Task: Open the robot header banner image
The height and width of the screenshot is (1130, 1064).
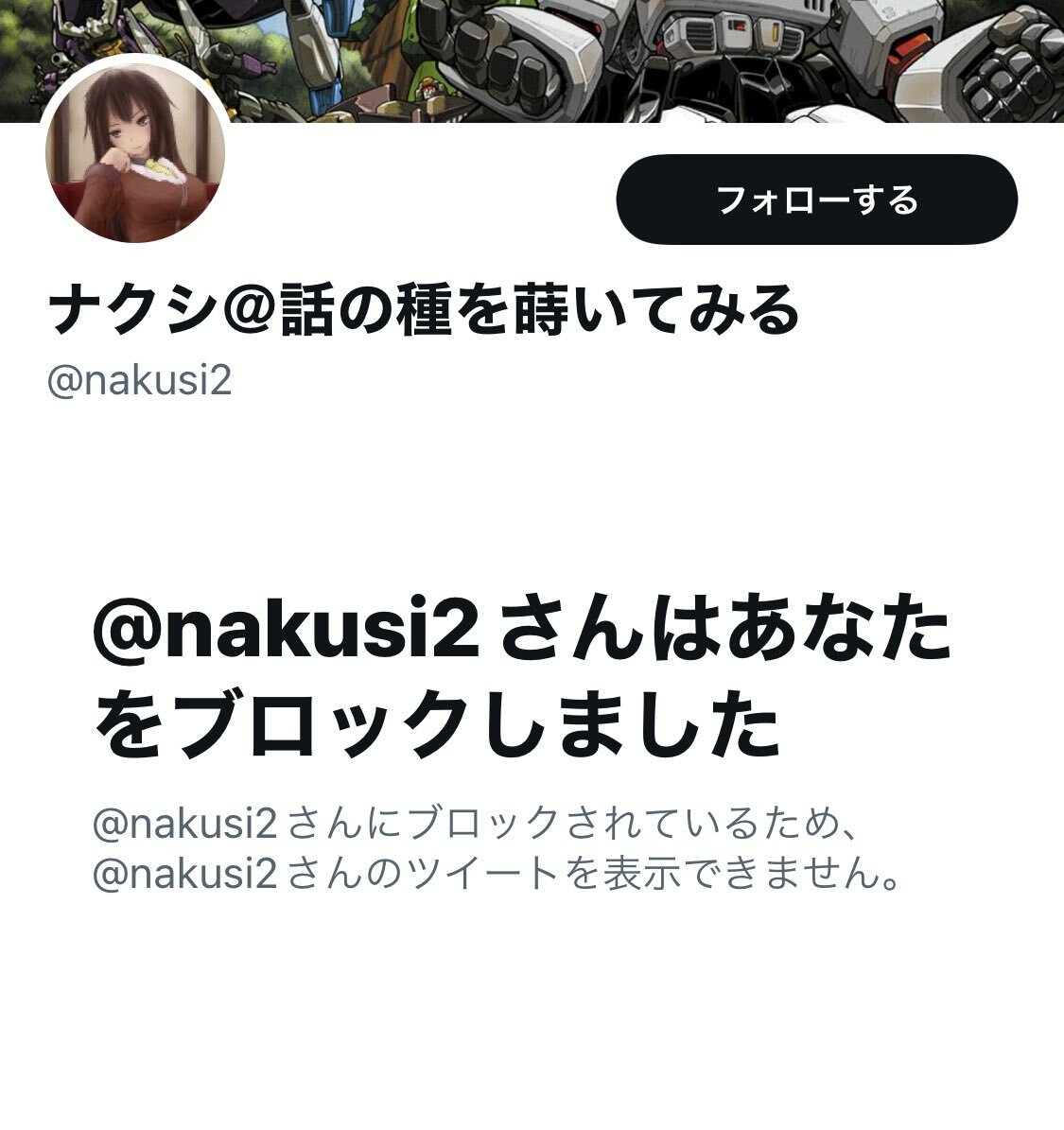Action: 532,61
